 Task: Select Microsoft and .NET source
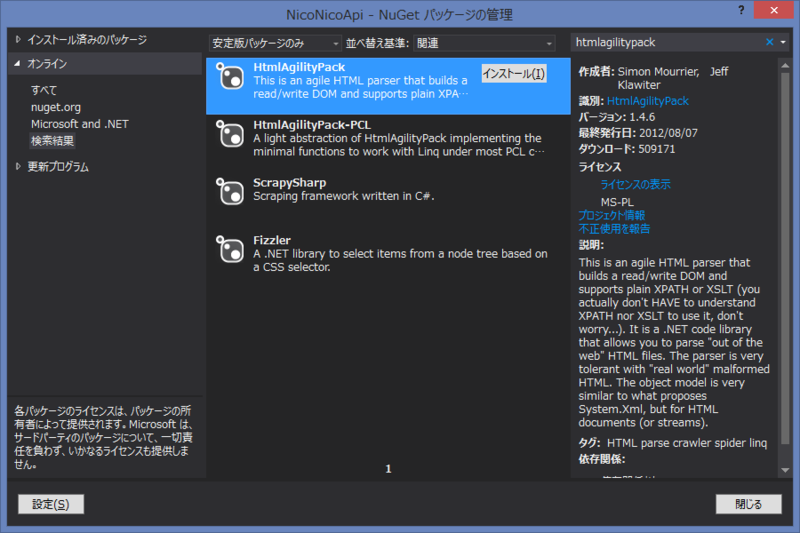coord(80,124)
